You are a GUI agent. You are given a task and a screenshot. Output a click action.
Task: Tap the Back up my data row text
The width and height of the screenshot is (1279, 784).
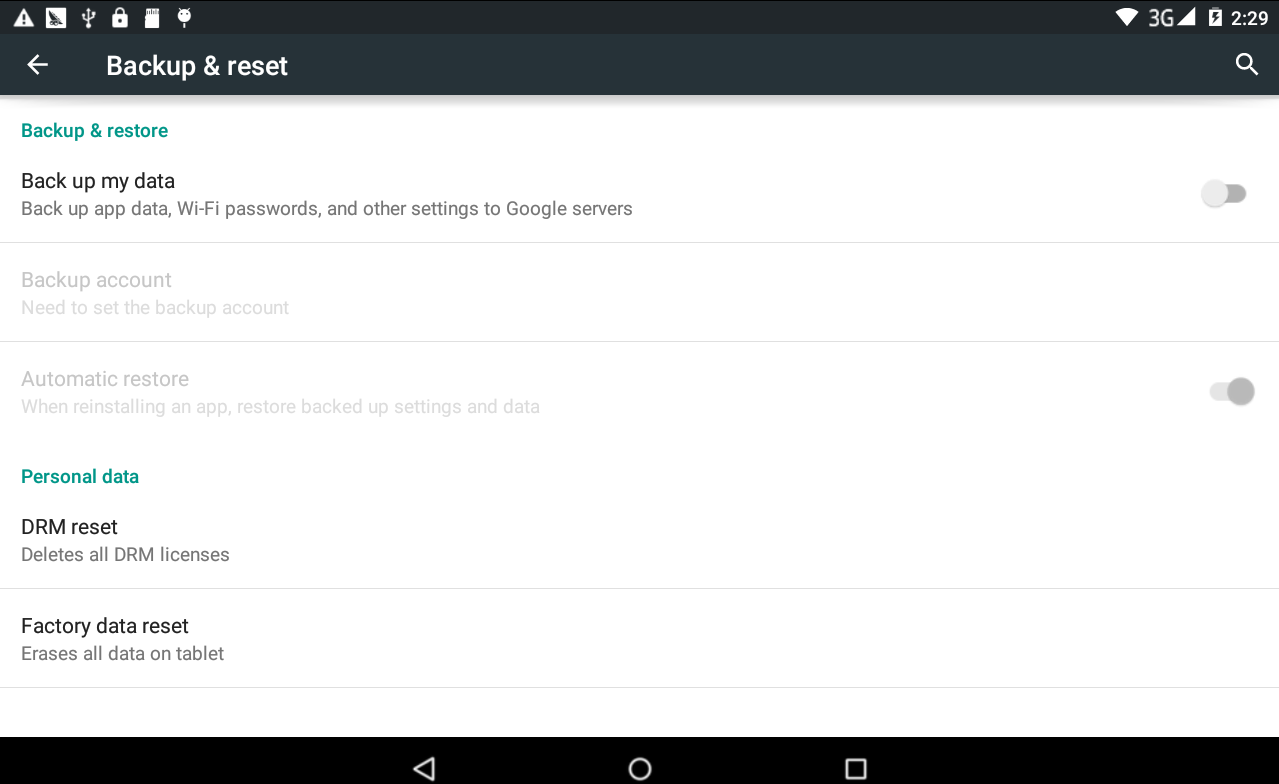pyautogui.click(x=98, y=181)
